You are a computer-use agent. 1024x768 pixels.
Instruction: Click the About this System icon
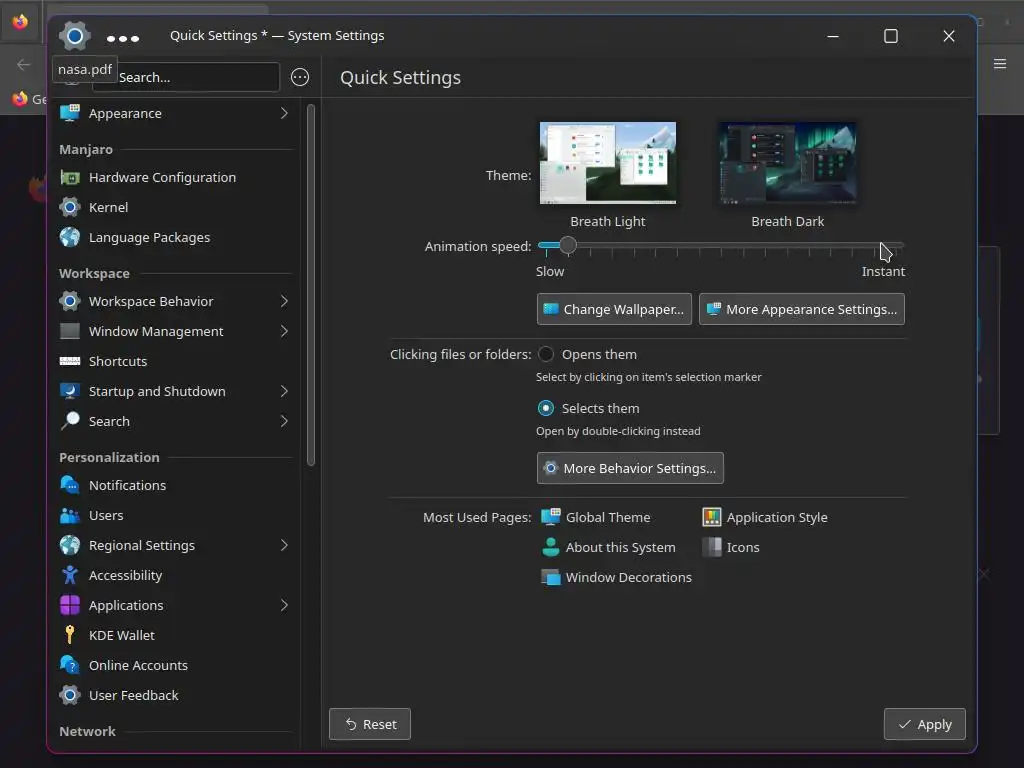(551, 547)
